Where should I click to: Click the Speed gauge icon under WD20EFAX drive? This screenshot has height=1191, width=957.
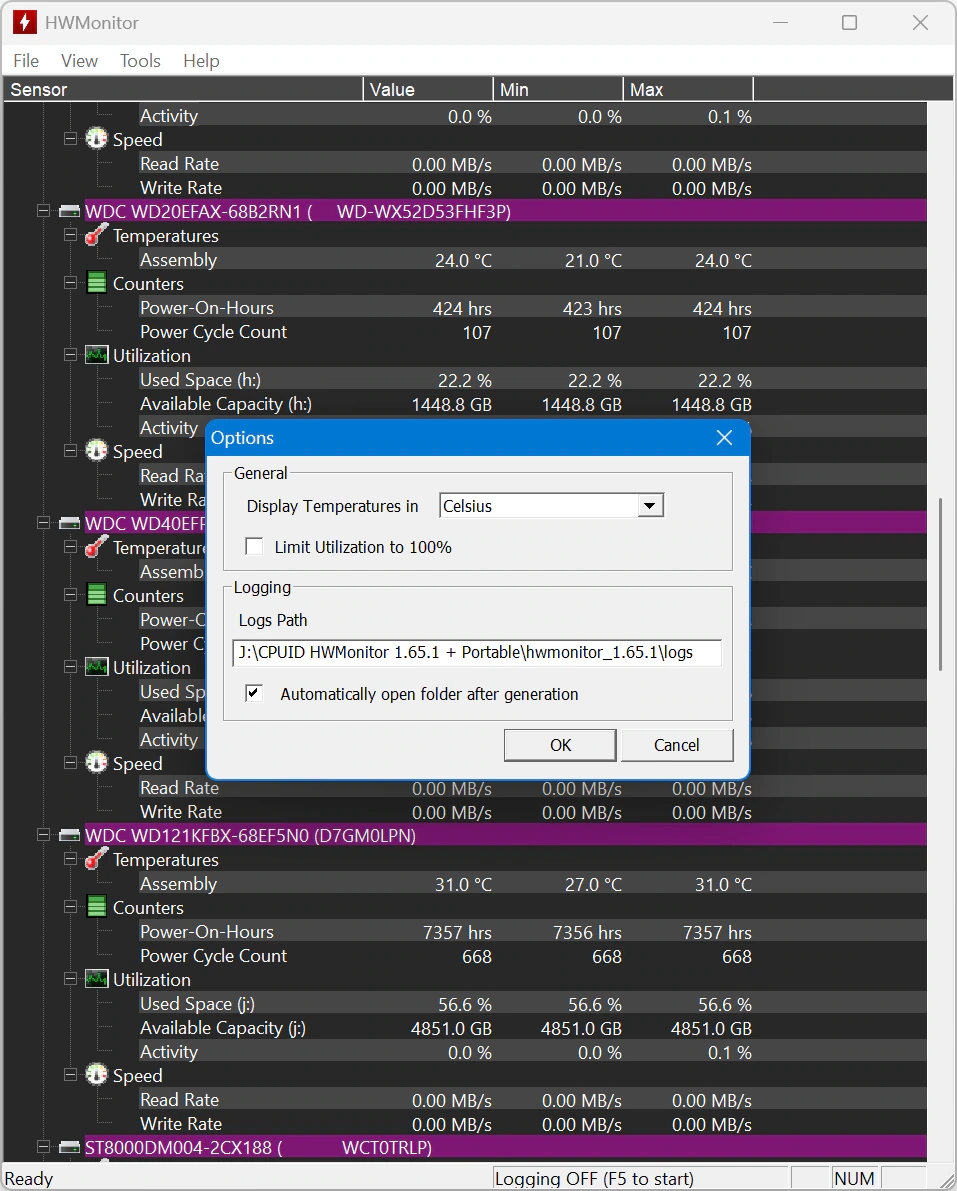pos(96,451)
